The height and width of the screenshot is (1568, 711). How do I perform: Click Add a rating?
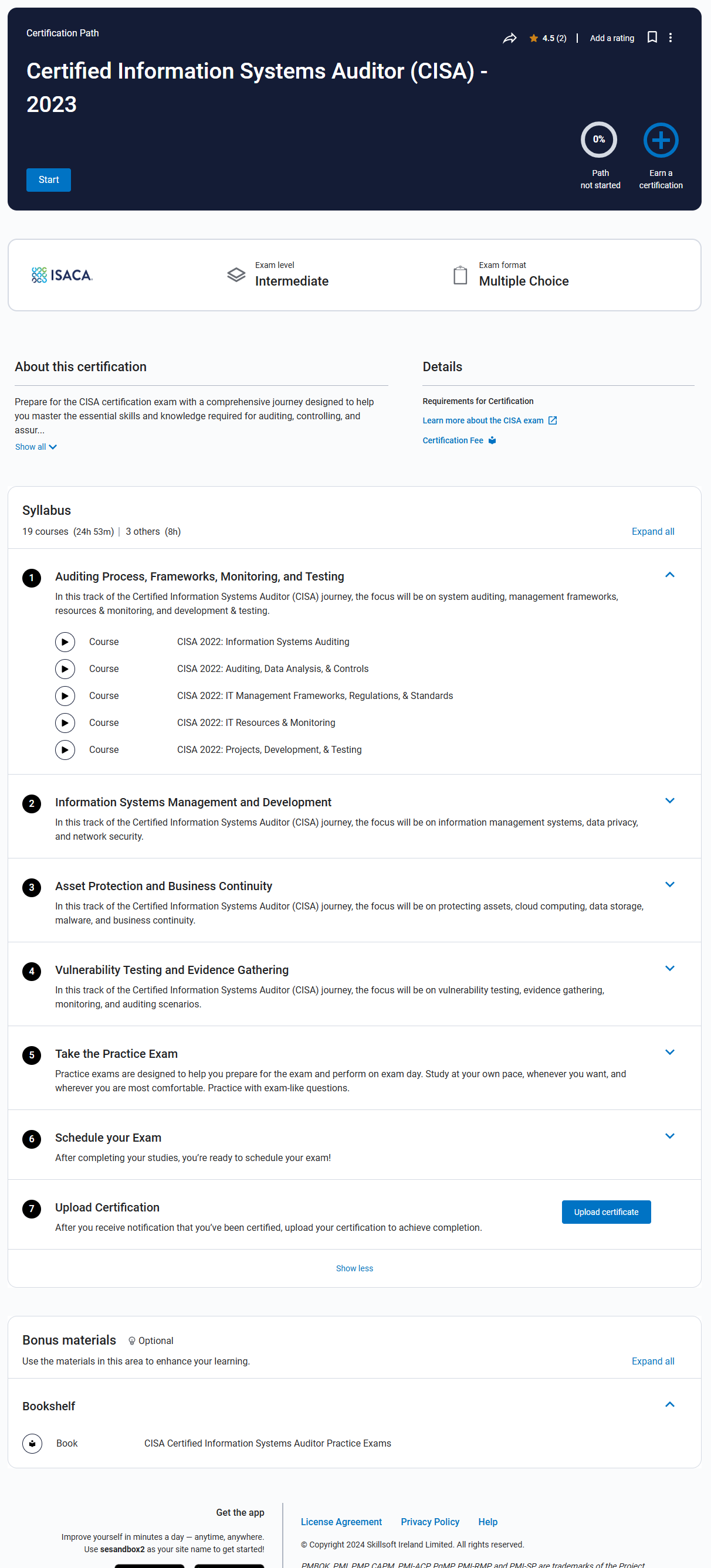point(612,38)
